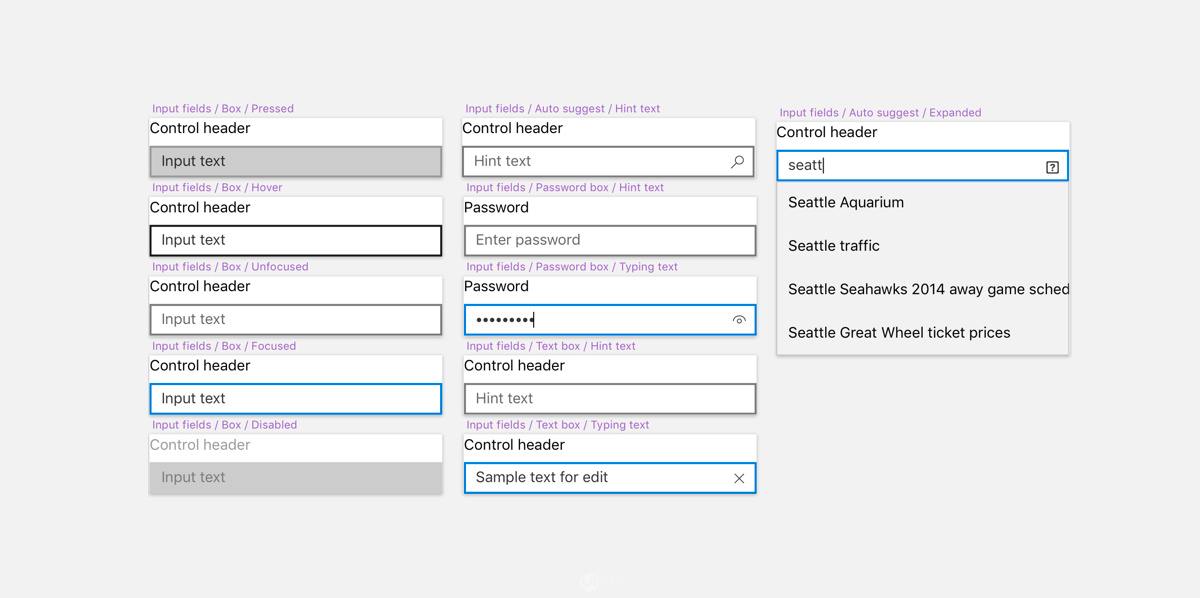Click the black-bordered hover Input text box
This screenshot has width=1200, height=598.
coord(296,240)
